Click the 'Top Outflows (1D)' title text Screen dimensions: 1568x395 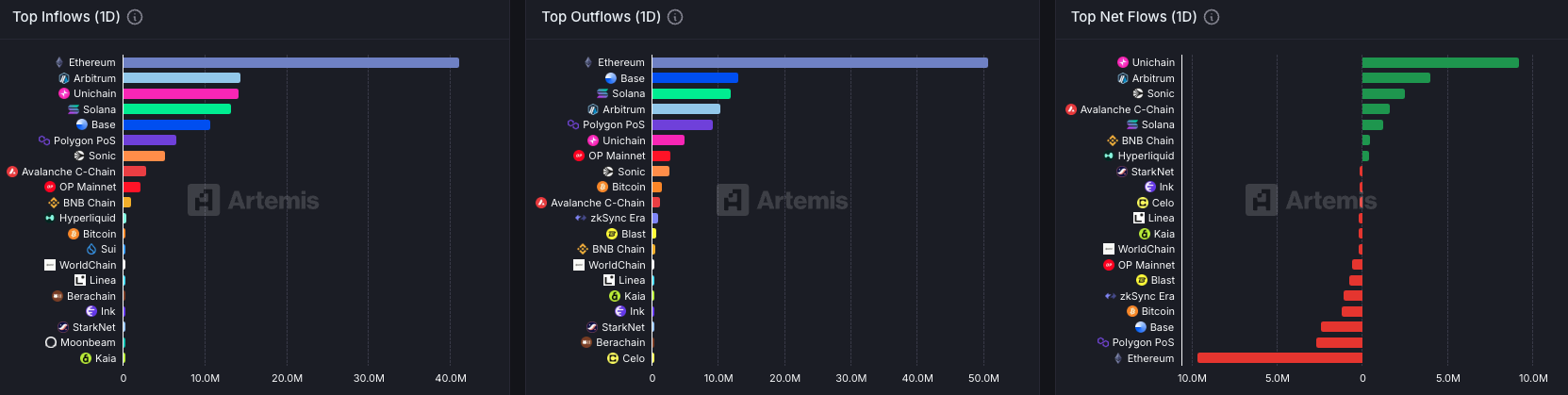point(601,17)
